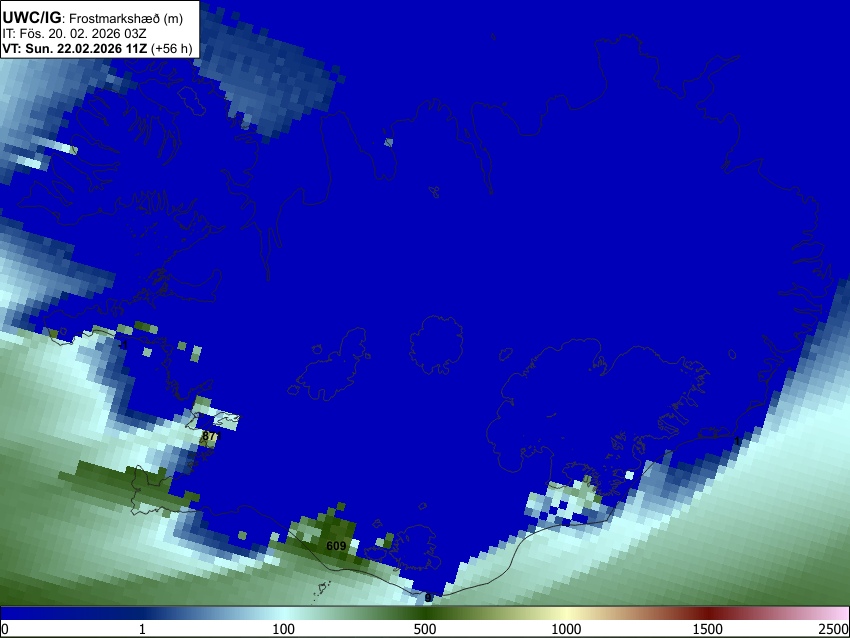Viewport: 850px width, 638px height.
Task: Click the '1500' tick label on the color scale
Action: click(708, 629)
